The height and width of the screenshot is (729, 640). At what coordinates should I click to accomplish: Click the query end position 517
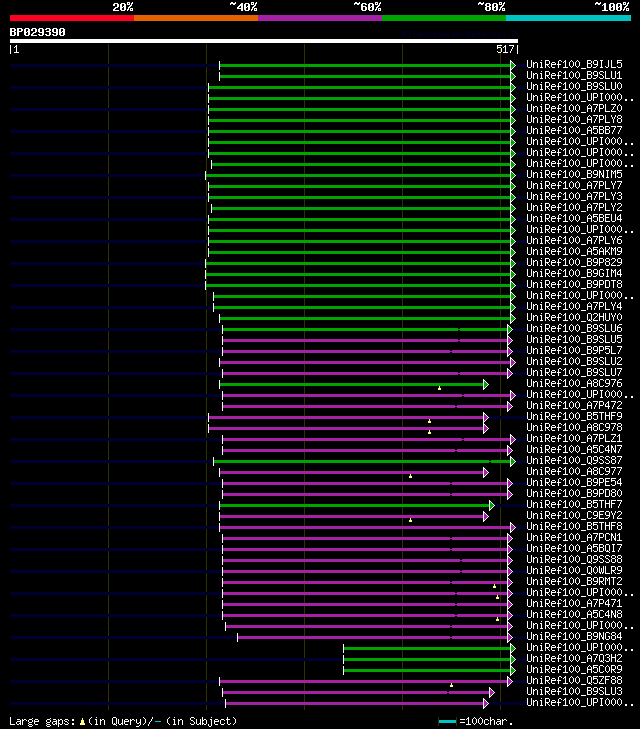[505, 49]
